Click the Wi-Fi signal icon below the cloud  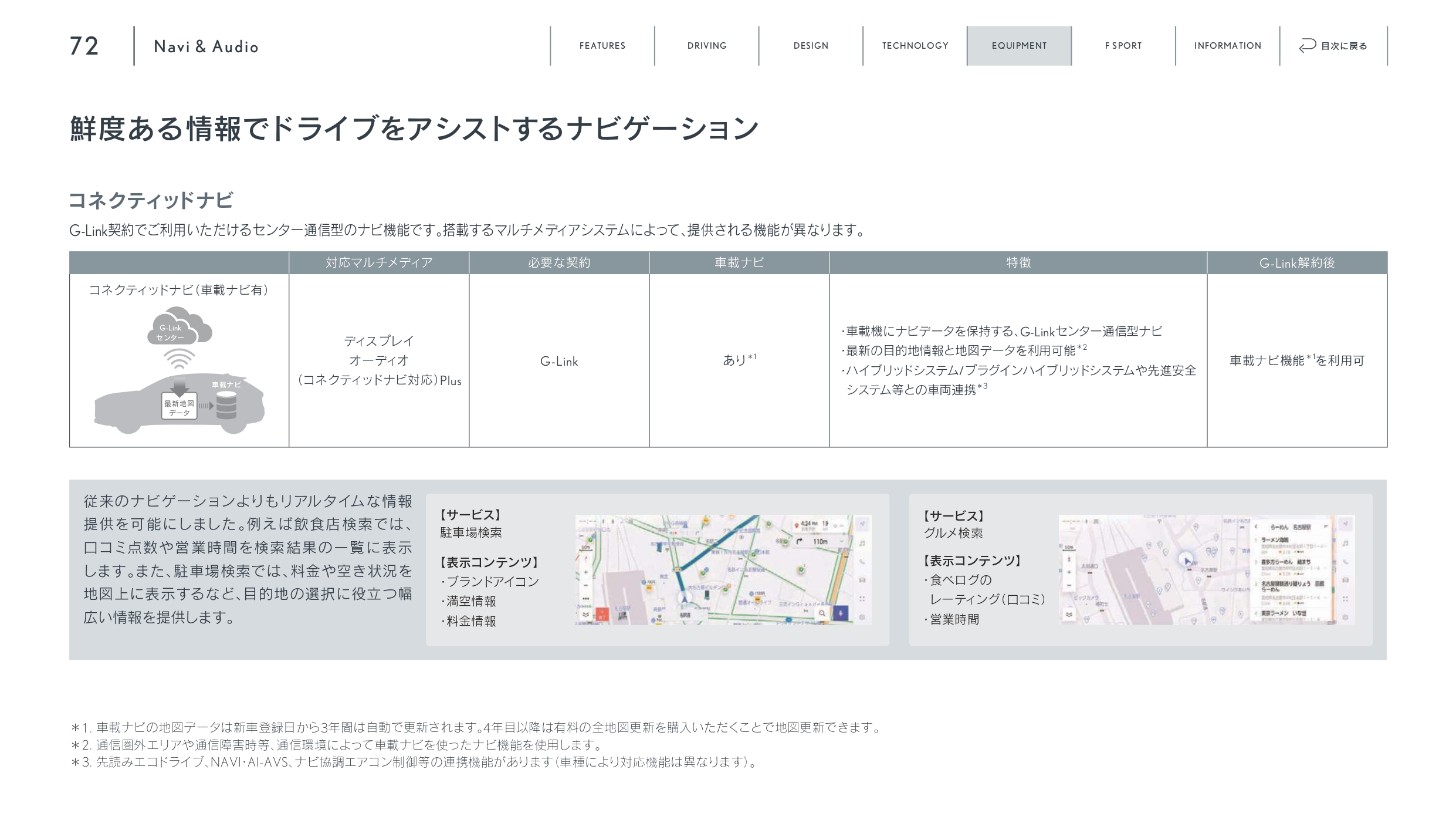click(179, 358)
